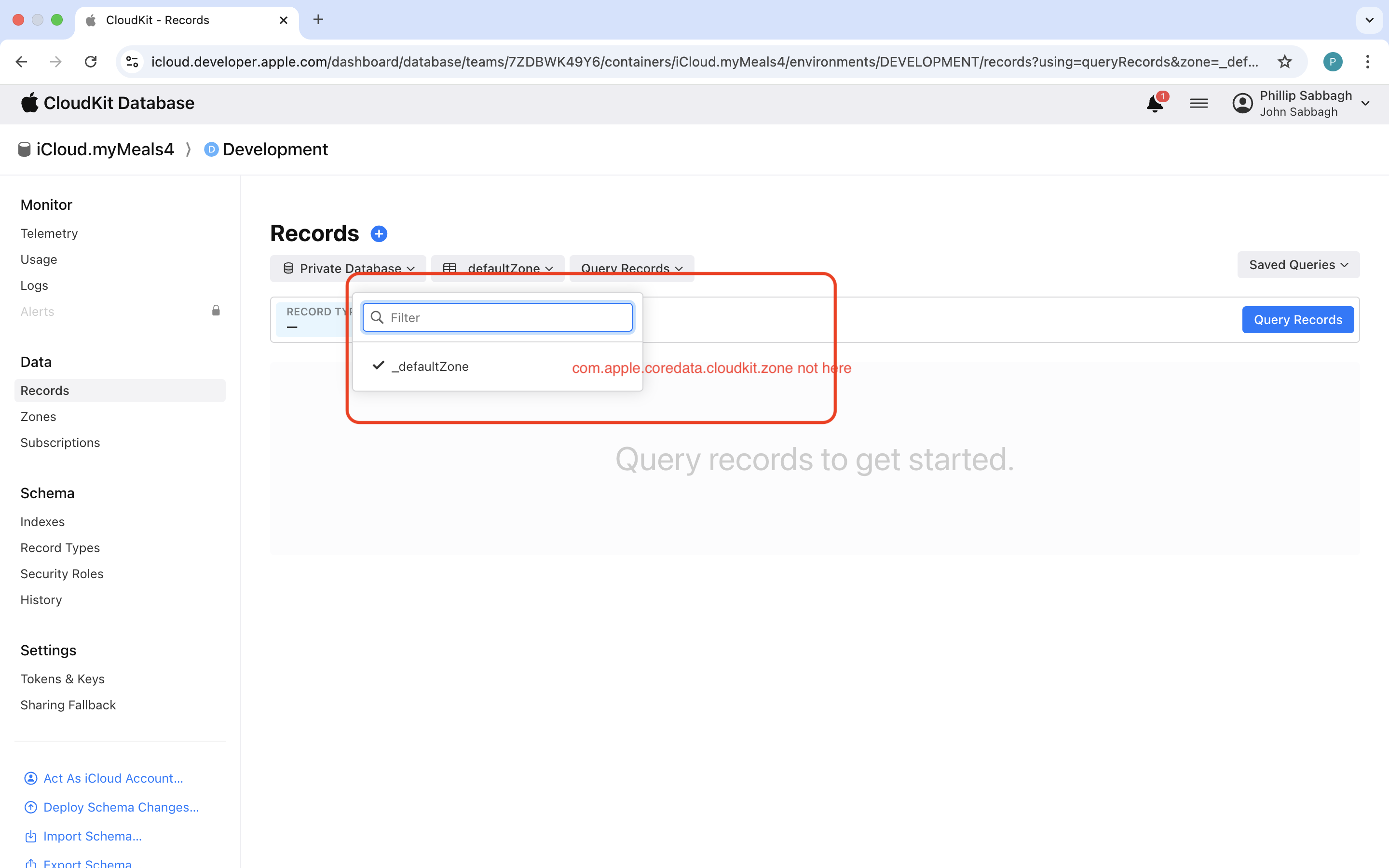Click Deploy Schema Changes link
1389x868 pixels.
pos(111,807)
